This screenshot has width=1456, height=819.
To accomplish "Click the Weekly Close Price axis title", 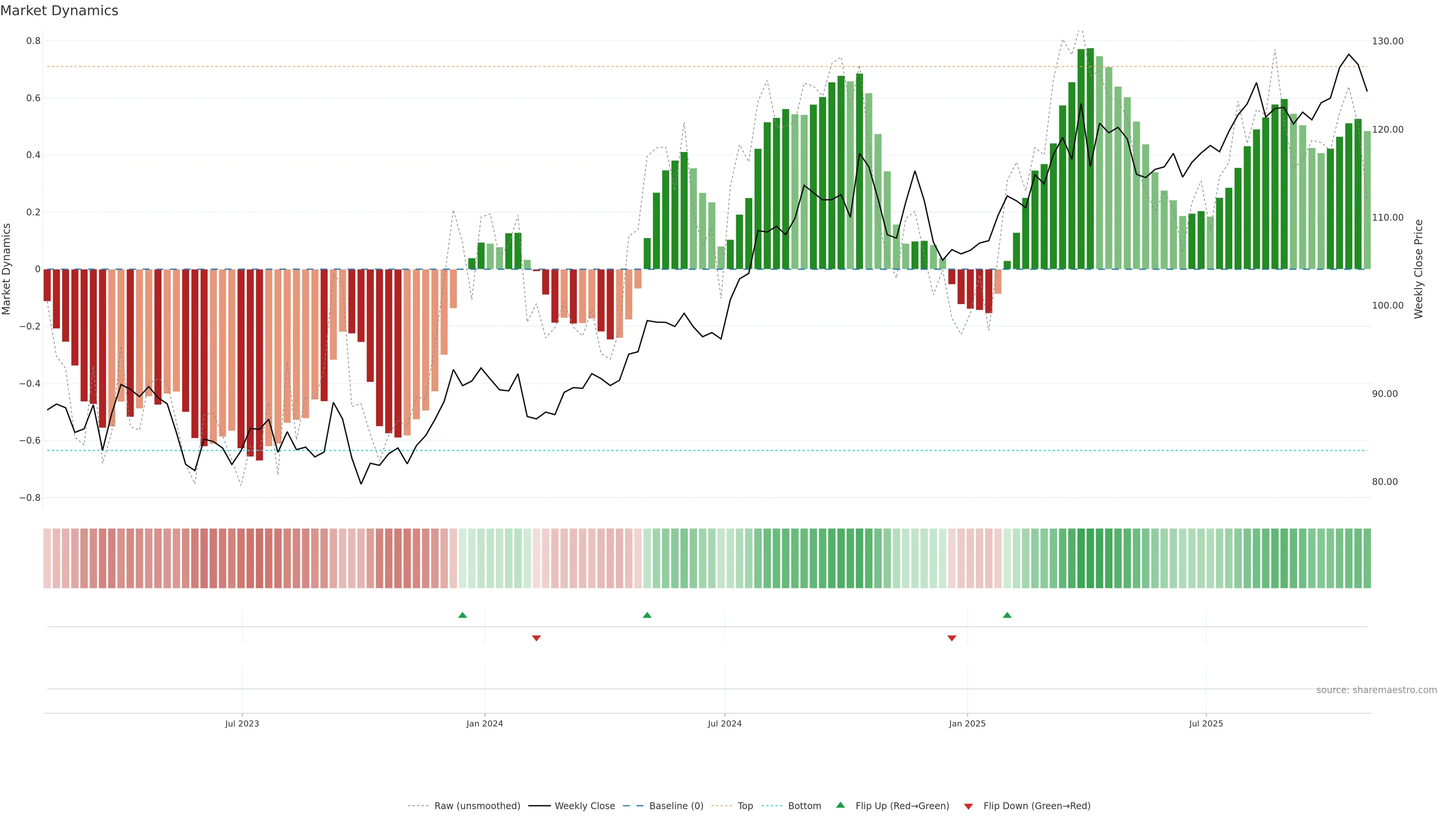I will tap(1419, 269).
